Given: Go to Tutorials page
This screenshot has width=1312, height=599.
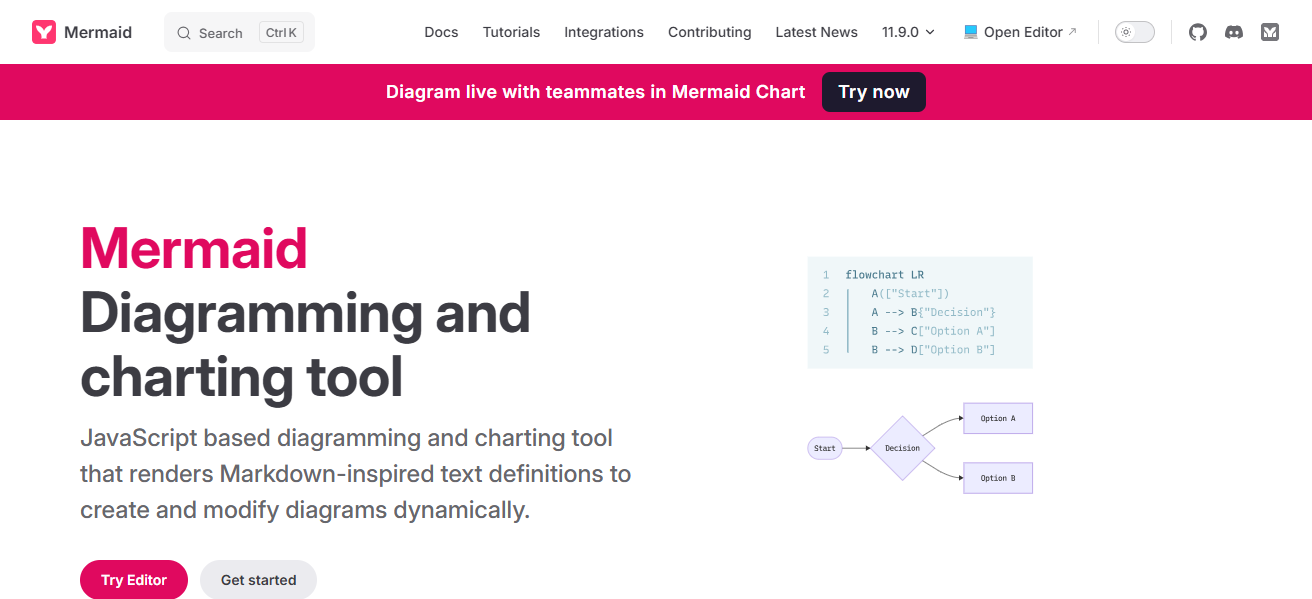Looking at the screenshot, I should tap(511, 32).
